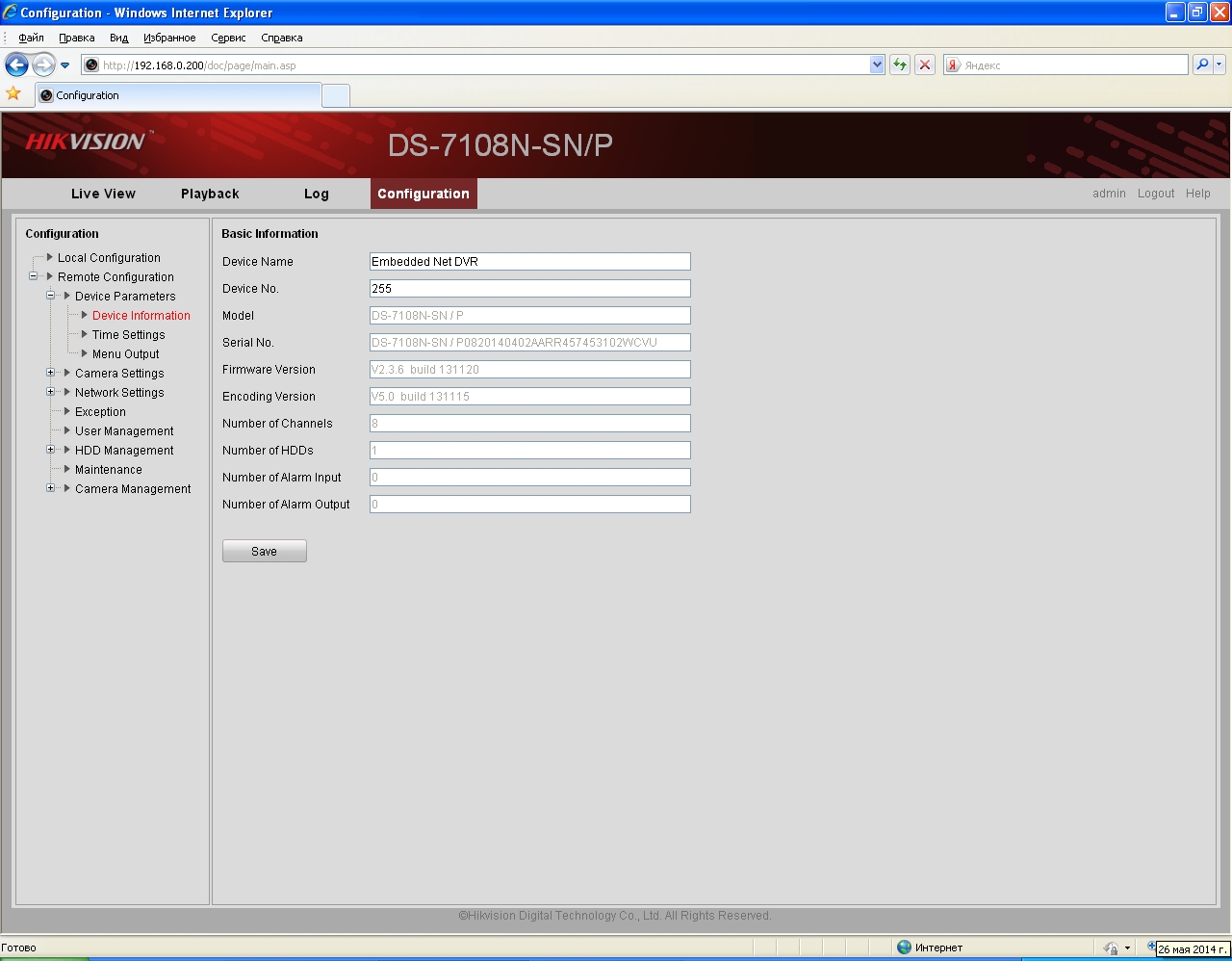Open the Вид menu

[118, 38]
